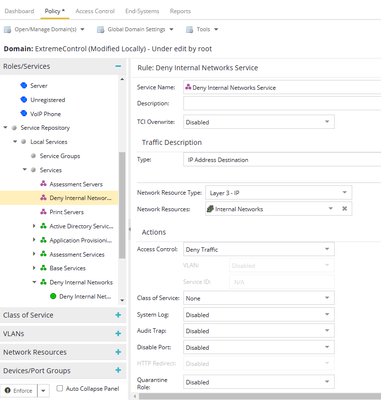Collapse the Local Services tree node
The image size is (381, 400).
tap(15, 142)
